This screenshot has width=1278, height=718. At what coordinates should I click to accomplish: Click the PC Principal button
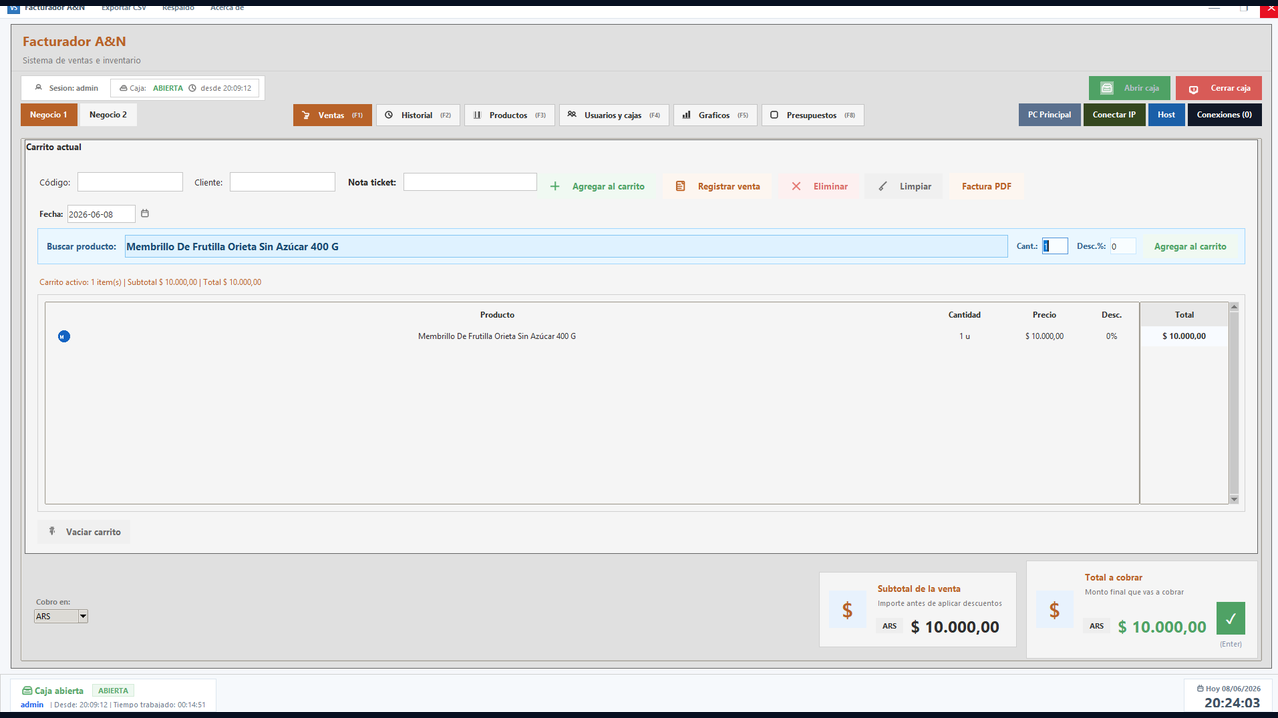coord(1050,115)
